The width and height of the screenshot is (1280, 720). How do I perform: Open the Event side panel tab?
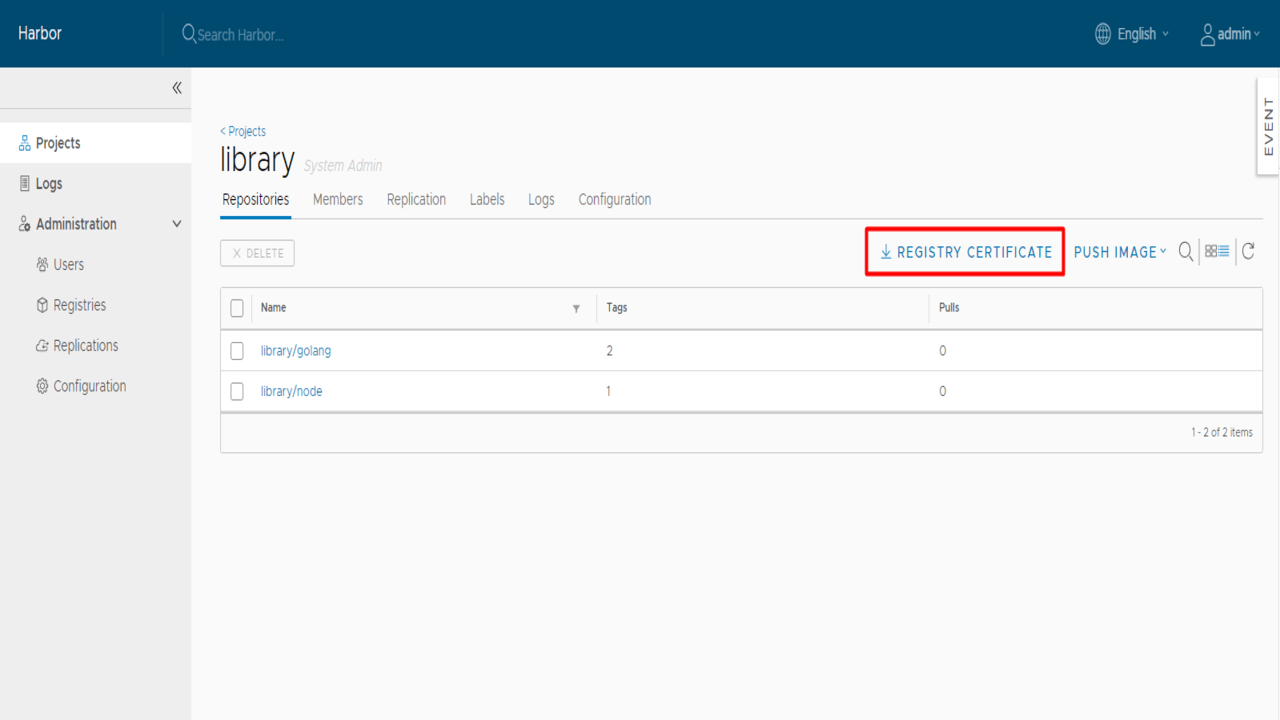tap(1268, 126)
